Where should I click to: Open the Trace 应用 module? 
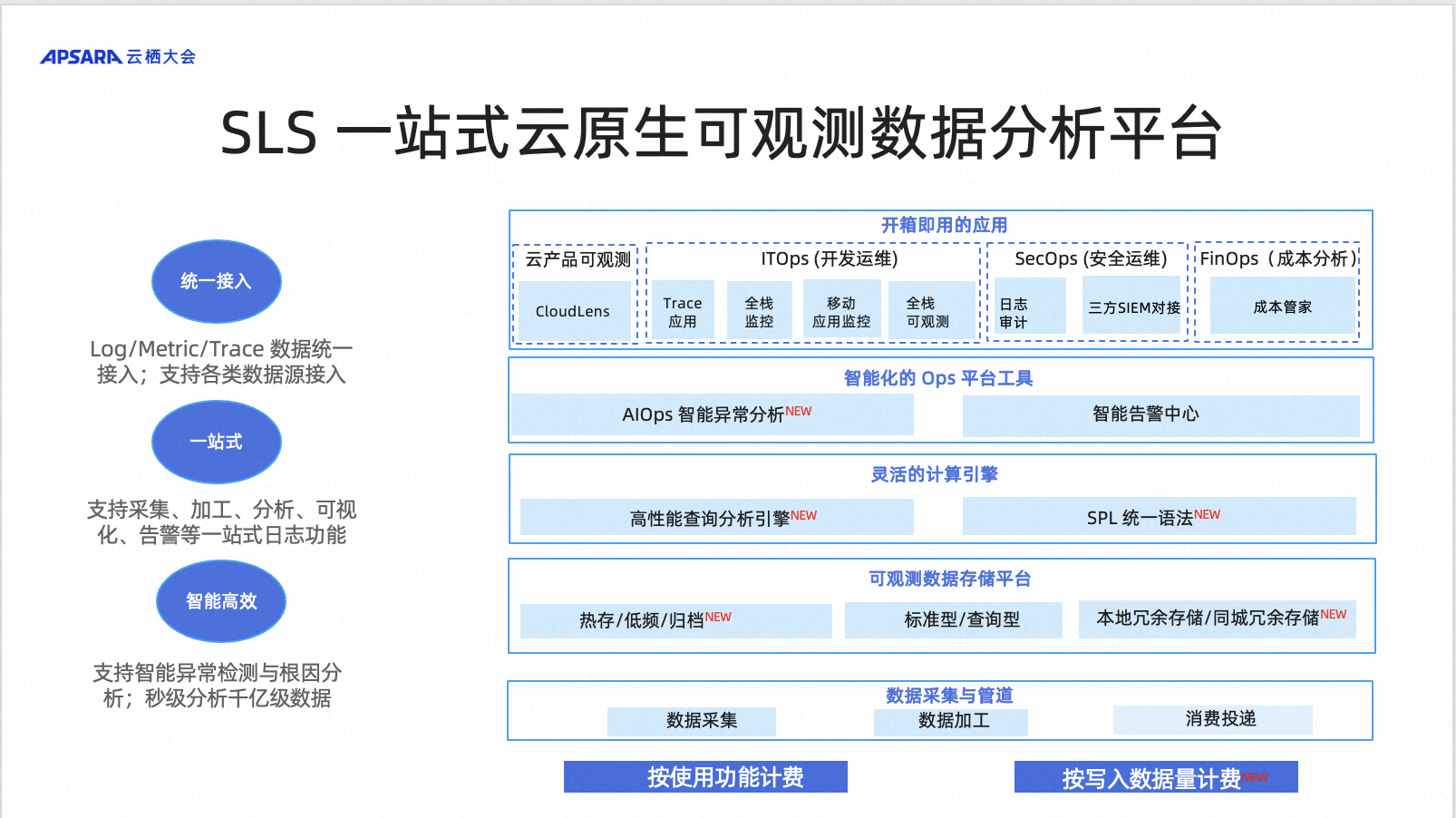(682, 309)
